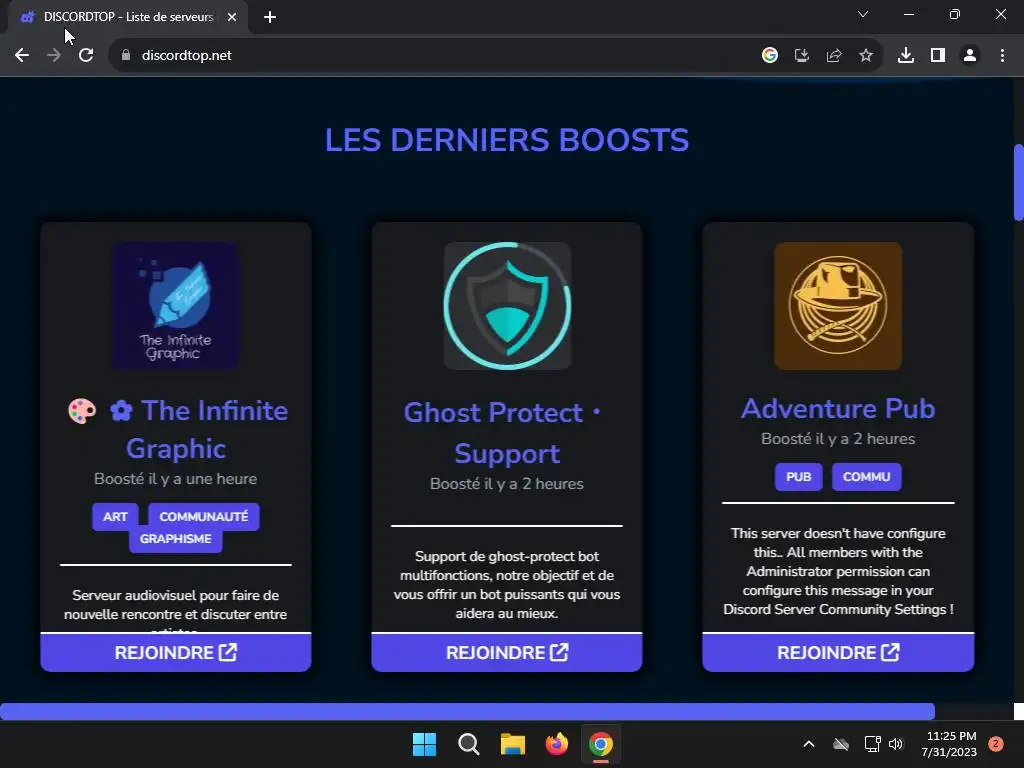View site info via lock icon

[x=126, y=56]
